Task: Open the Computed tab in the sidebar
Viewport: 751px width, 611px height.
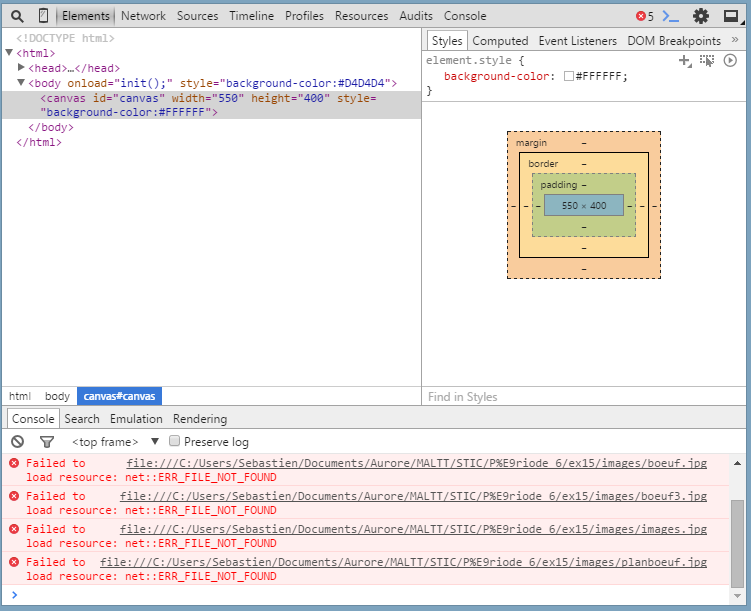Action: pos(500,41)
